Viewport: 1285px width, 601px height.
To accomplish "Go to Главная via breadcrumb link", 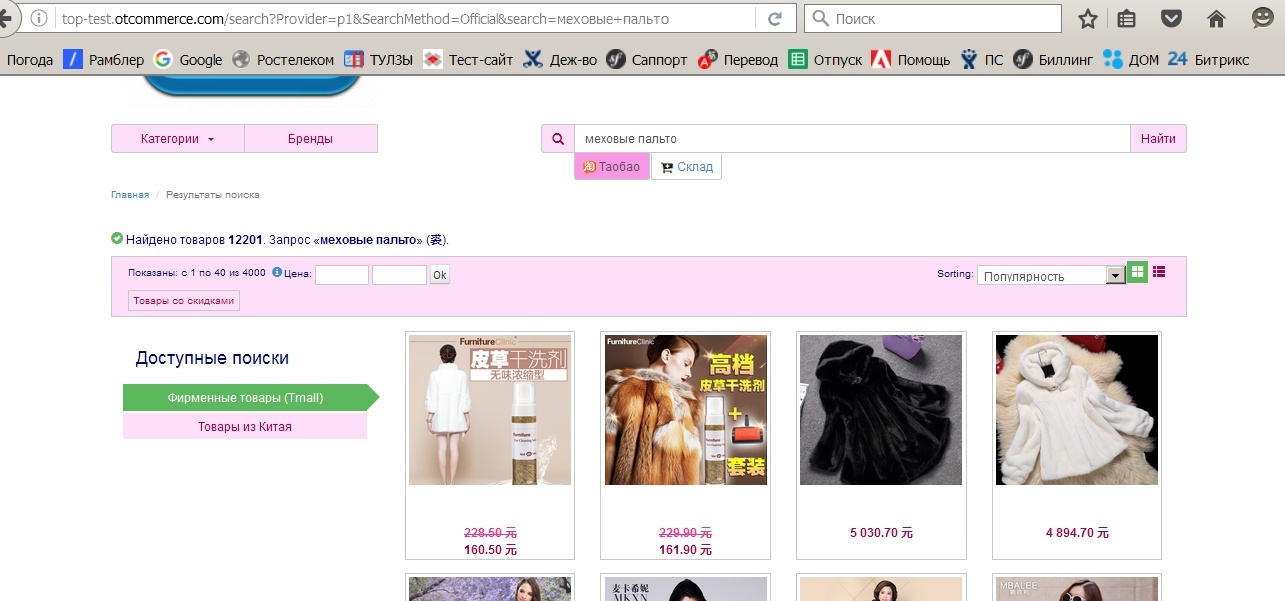I will click(x=130, y=195).
